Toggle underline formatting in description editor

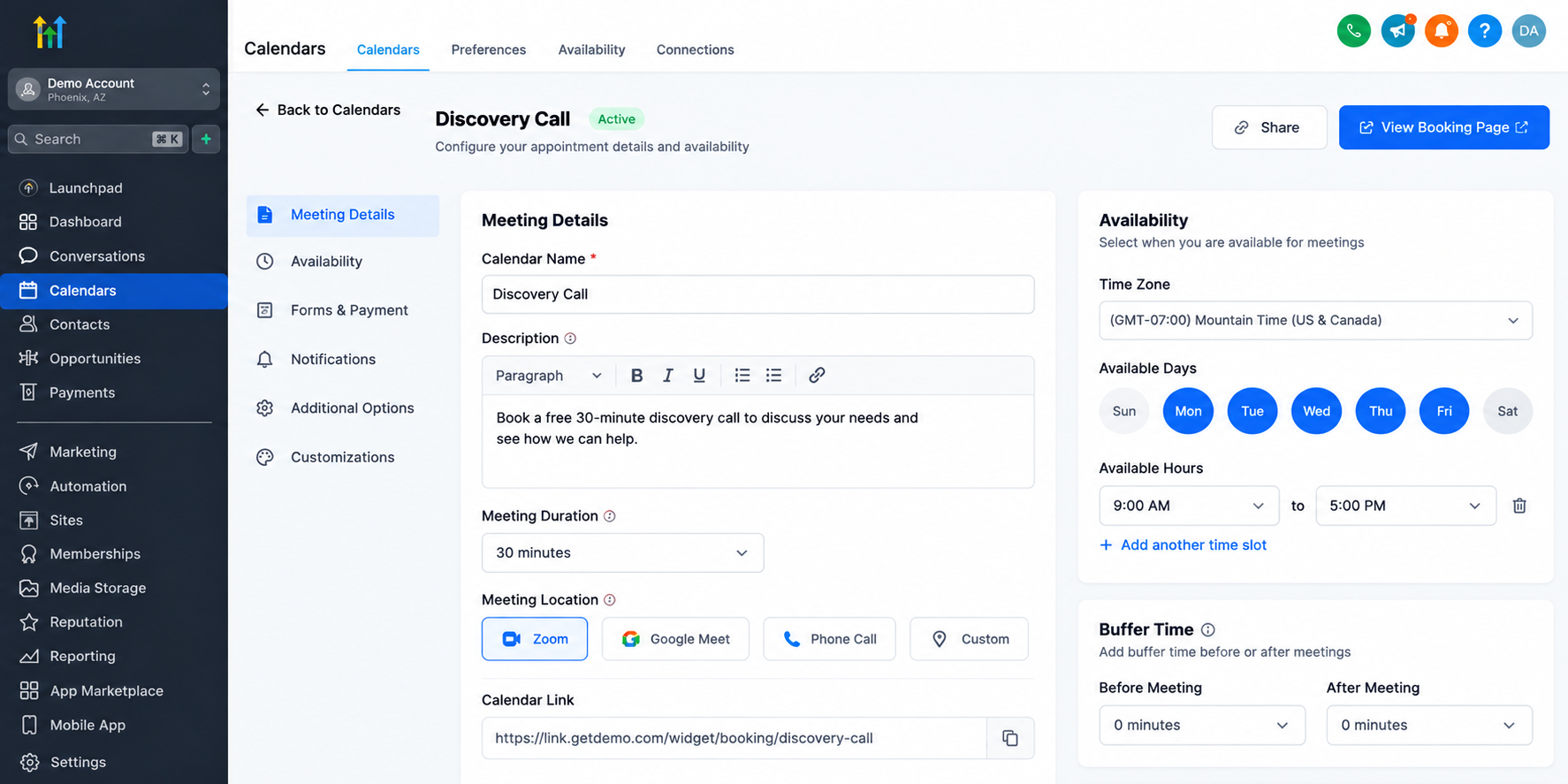pyautogui.click(x=699, y=376)
